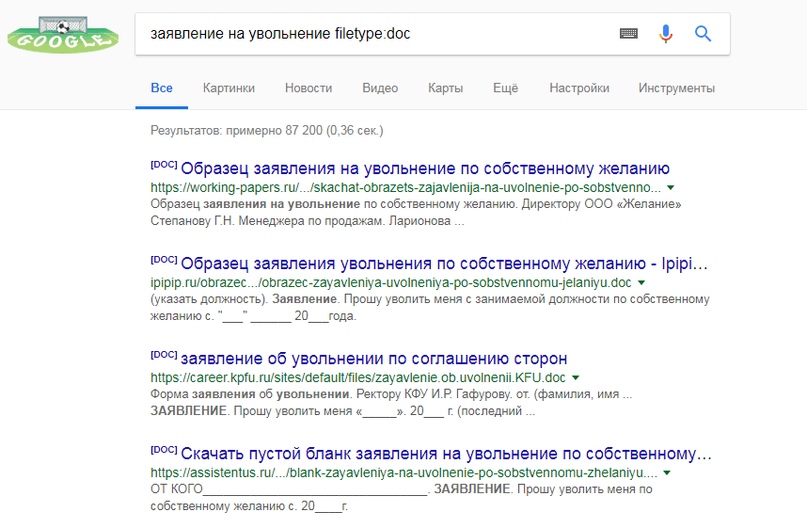Click the magnifying glass search button
The width and height of the screenshot is (807, 528).
tap(703, 34)
